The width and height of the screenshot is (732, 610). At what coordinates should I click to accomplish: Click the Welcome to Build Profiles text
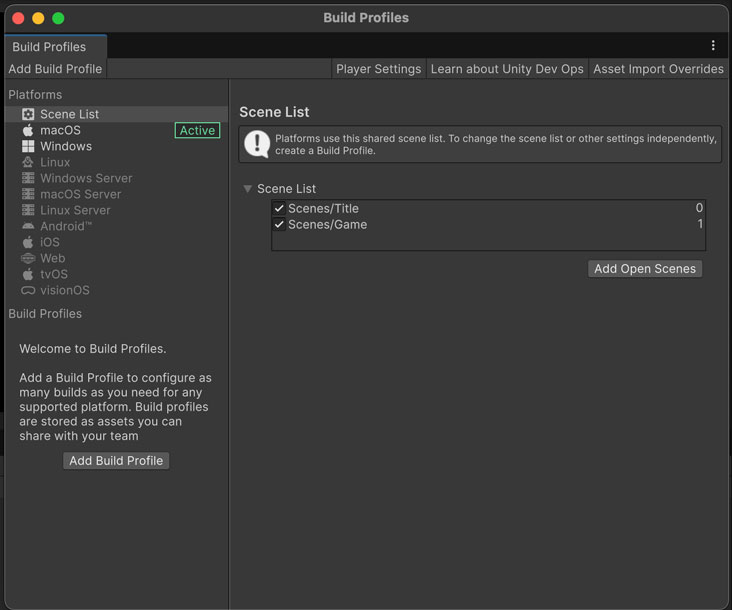point(92,349)
